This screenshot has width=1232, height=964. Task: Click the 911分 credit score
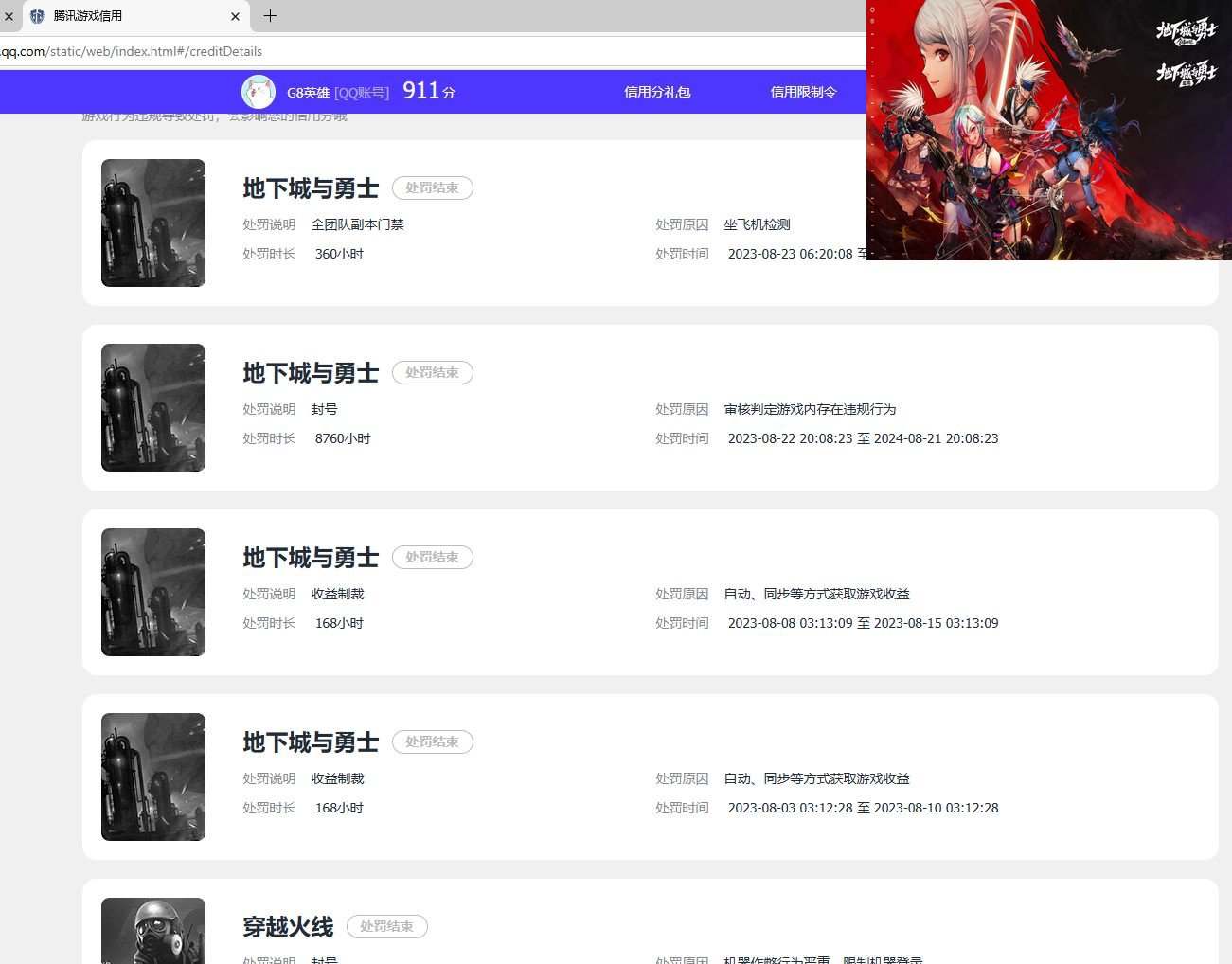pyautogui.click(x=429, y=91)
